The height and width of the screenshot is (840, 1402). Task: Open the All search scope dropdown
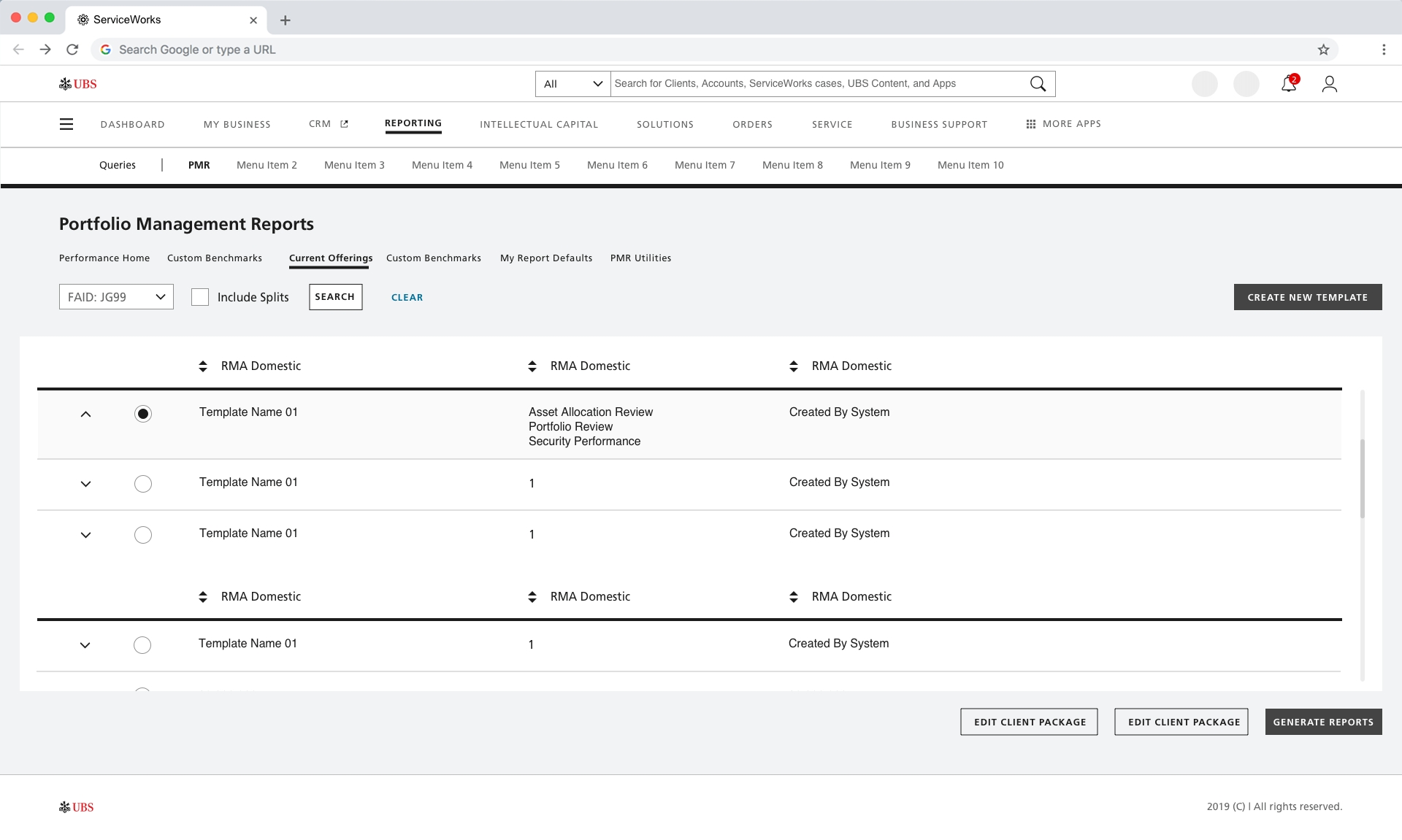coord(572,84)
